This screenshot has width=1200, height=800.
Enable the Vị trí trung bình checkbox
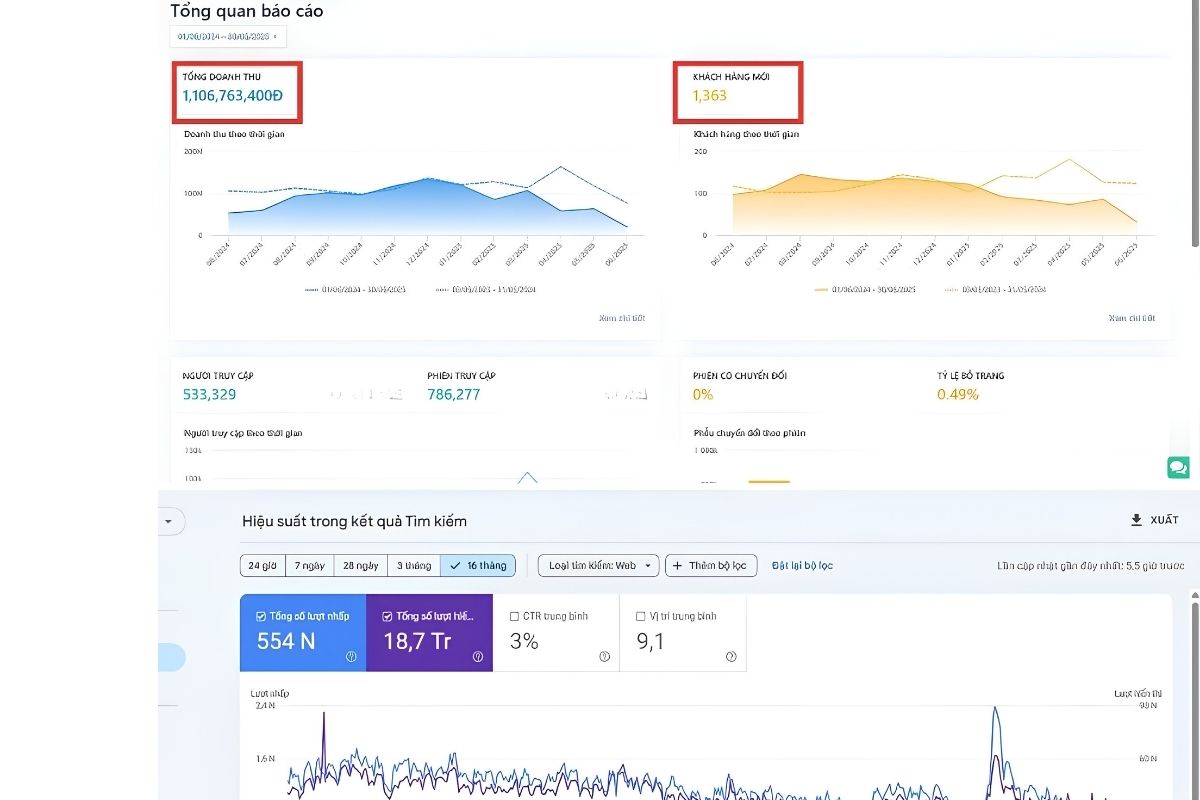(x=641, y=616)
